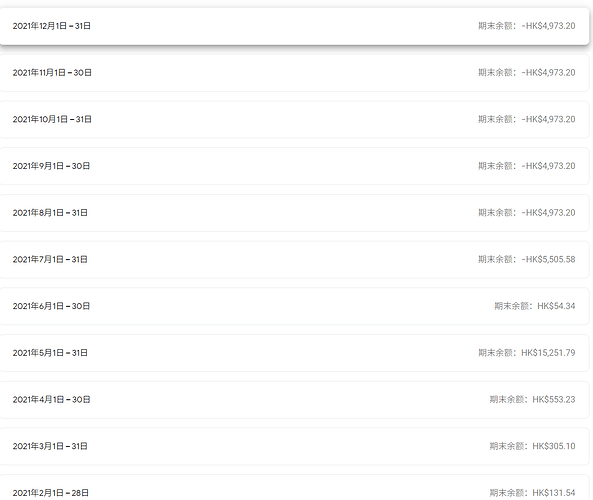Open the 2021年4月1日 – 30日 statement
Image resolution: width=593 pixels, height=500 pixels.
[294, 400]
